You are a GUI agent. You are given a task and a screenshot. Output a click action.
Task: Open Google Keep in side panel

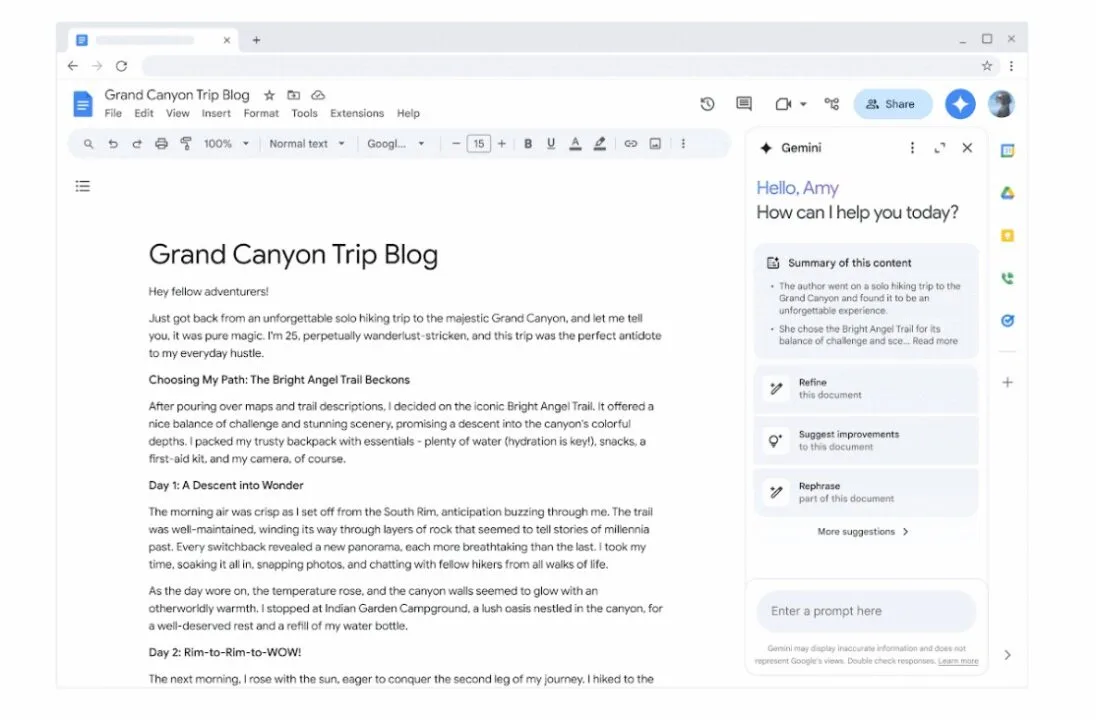point(1007,236)
